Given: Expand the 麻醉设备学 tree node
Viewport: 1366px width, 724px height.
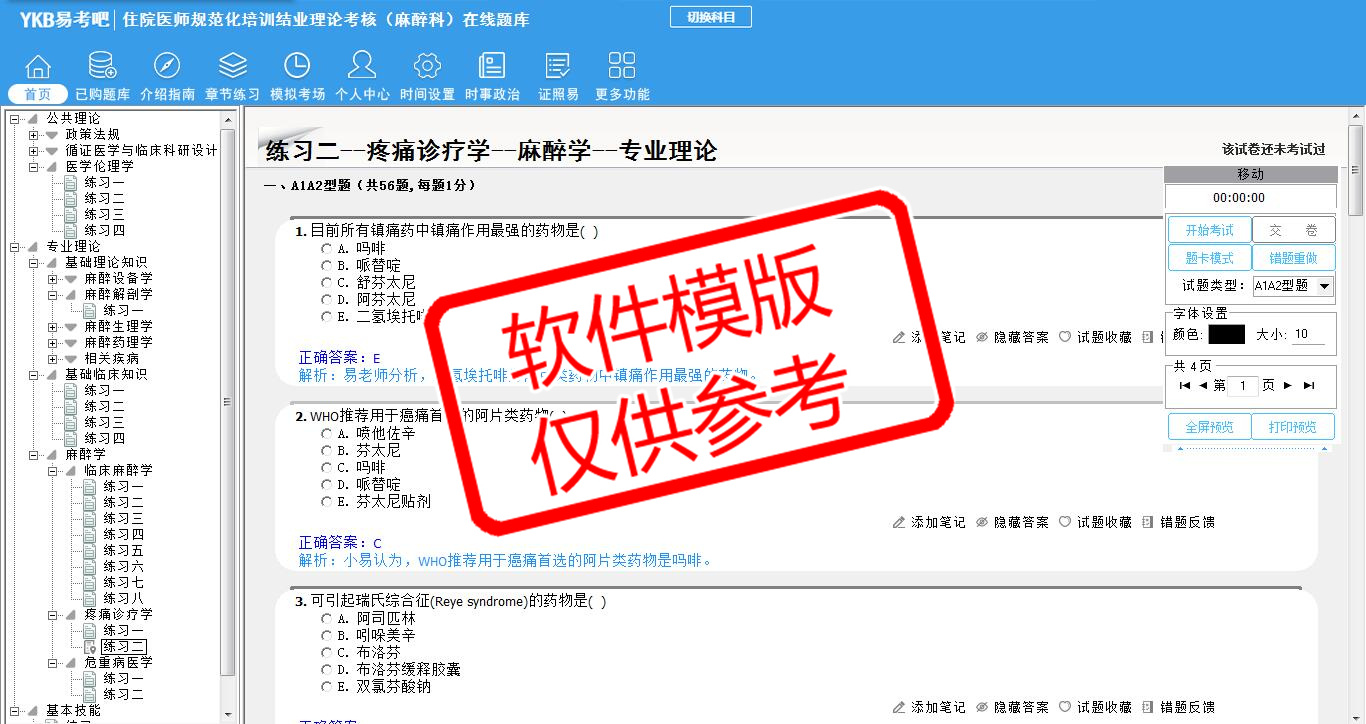Looking at the screenshot, I should [53, 279].
